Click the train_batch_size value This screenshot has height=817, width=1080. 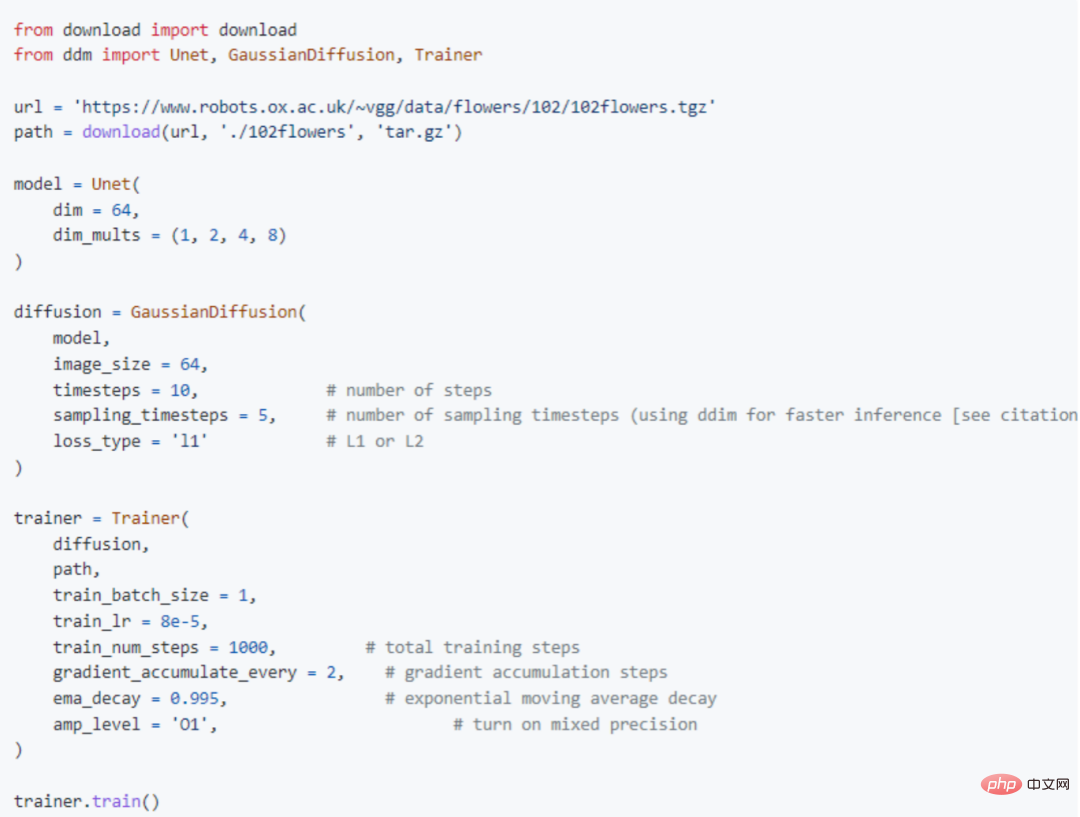[x=243, y=595]
